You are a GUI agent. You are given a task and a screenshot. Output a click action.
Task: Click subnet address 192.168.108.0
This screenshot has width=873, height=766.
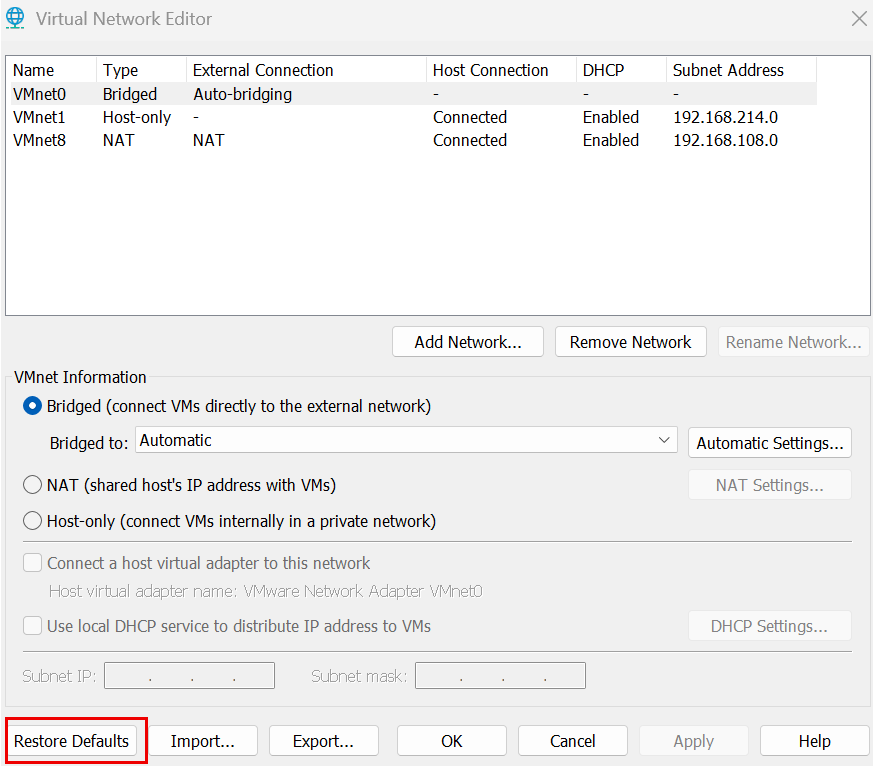pyautogui.click(x=725, y=140)
